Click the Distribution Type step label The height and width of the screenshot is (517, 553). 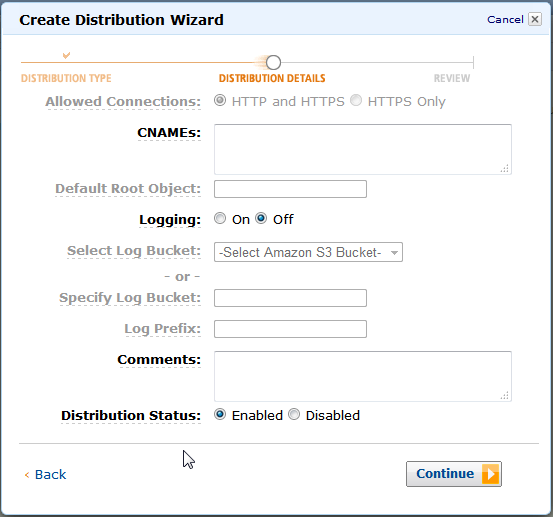pyautogui.click(x=66, y=78)
